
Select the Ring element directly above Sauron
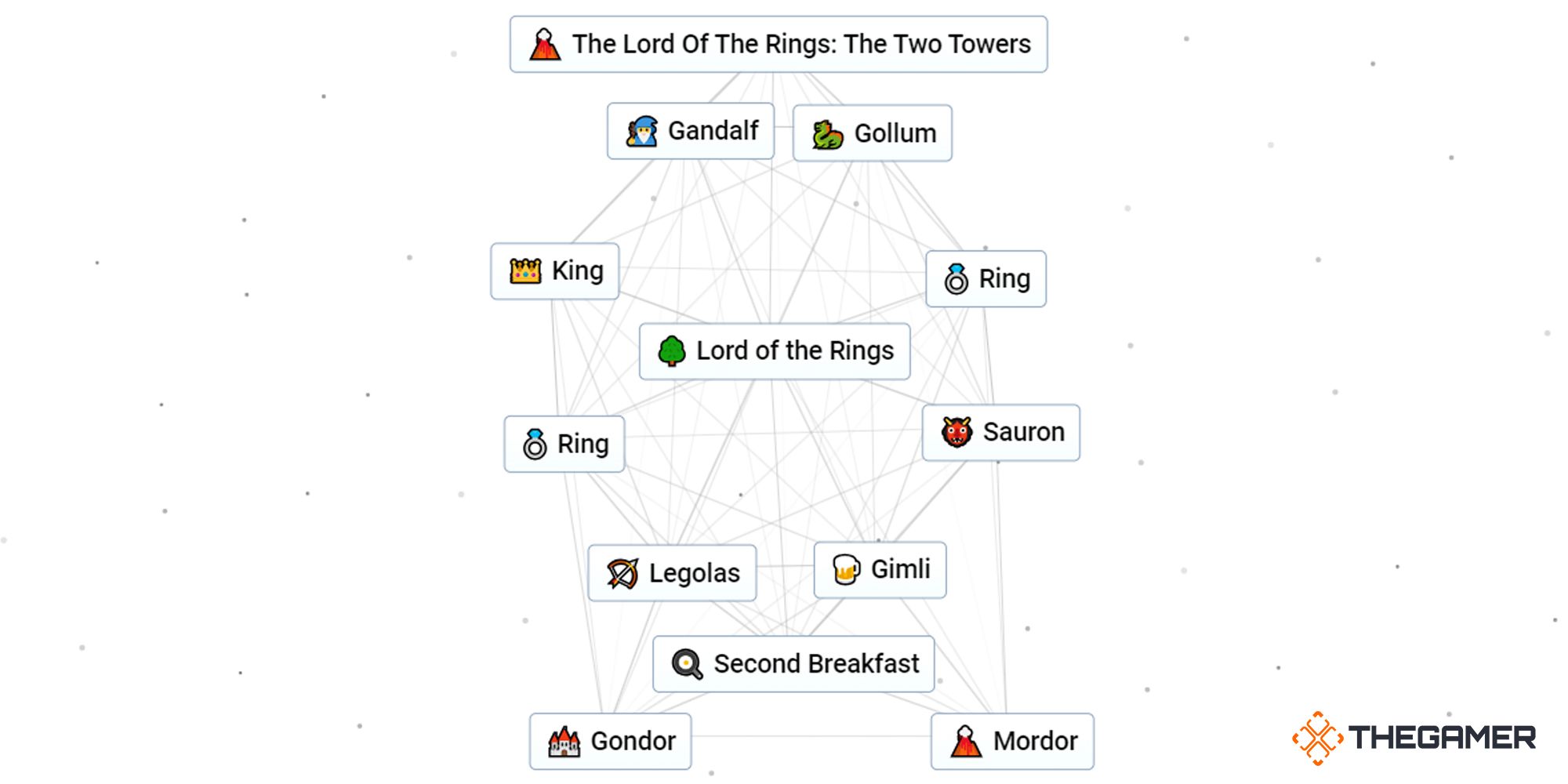click(985, 279)
